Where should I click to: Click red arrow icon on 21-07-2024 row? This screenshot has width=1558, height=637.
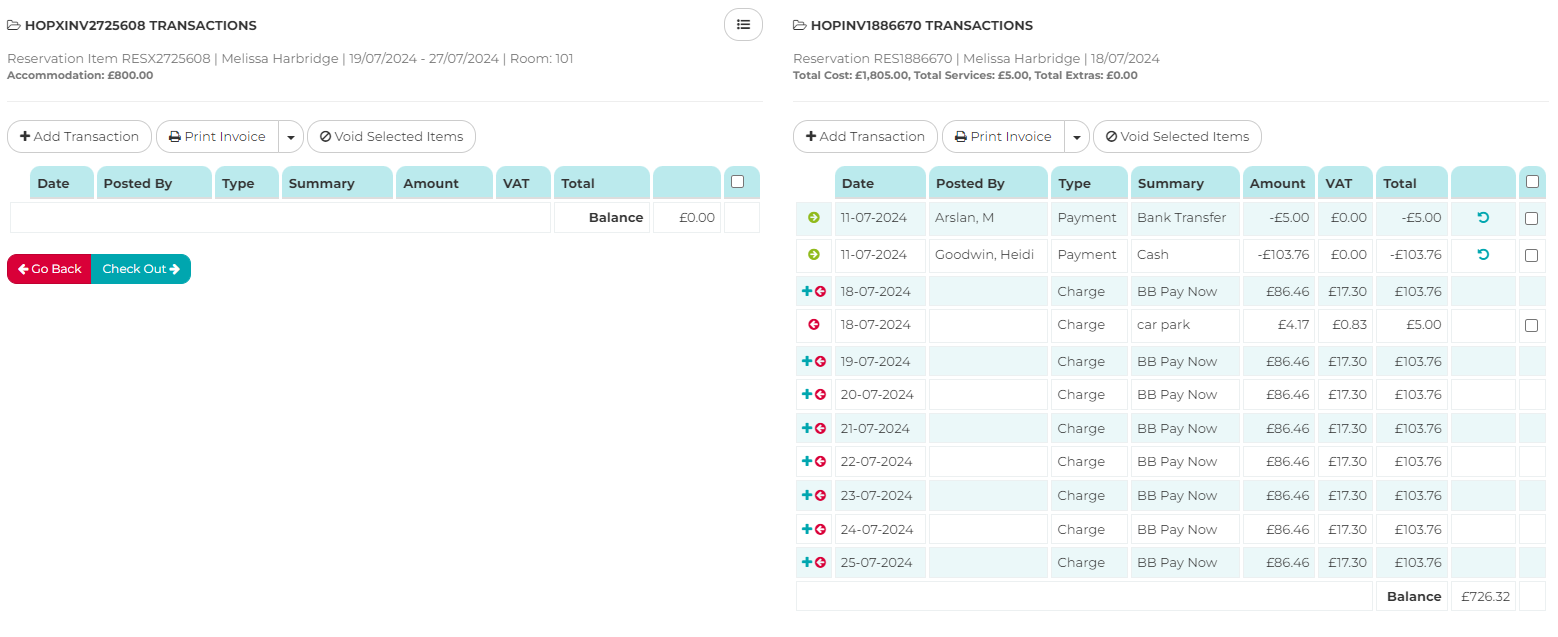(821, 429)
